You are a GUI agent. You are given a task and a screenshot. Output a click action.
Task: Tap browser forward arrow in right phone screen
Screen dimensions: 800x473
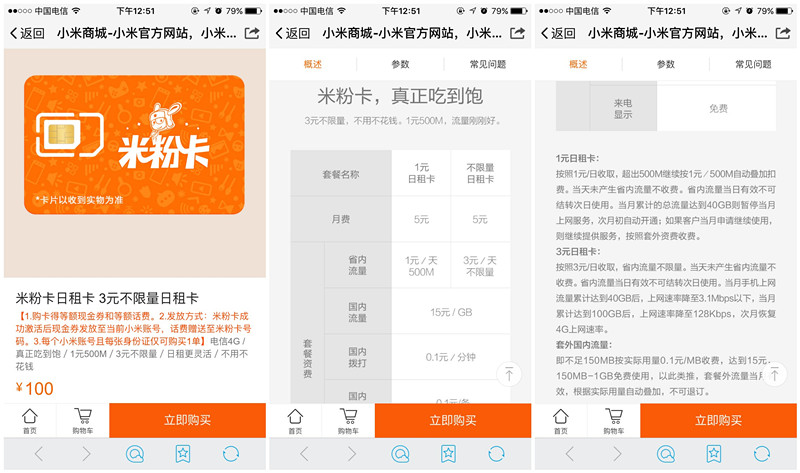point(617,454)
